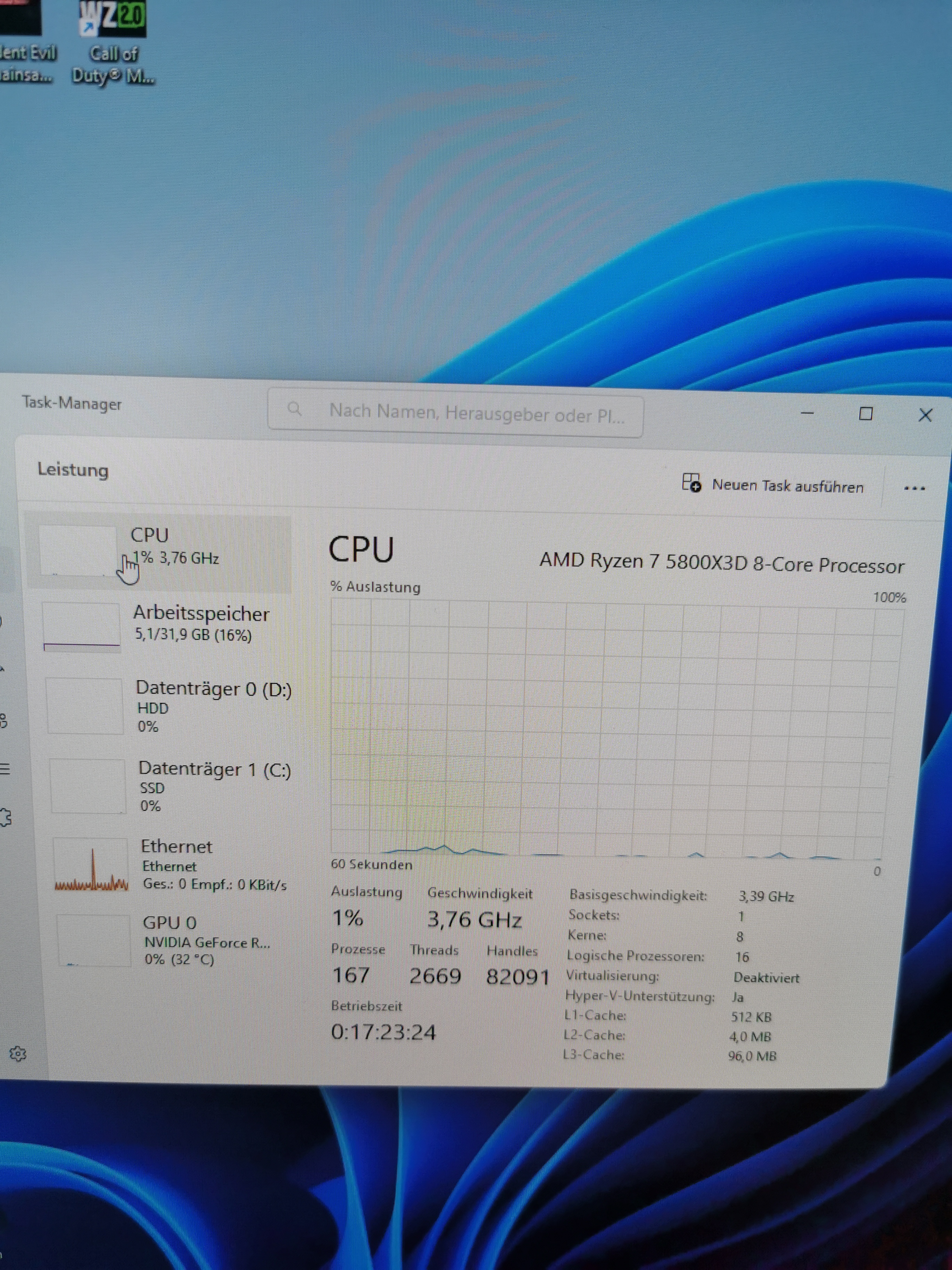This screenshot has height=1270, width=952.
Task: Click the Neuen Task ausführen icon
Action: tap(691, 482)
